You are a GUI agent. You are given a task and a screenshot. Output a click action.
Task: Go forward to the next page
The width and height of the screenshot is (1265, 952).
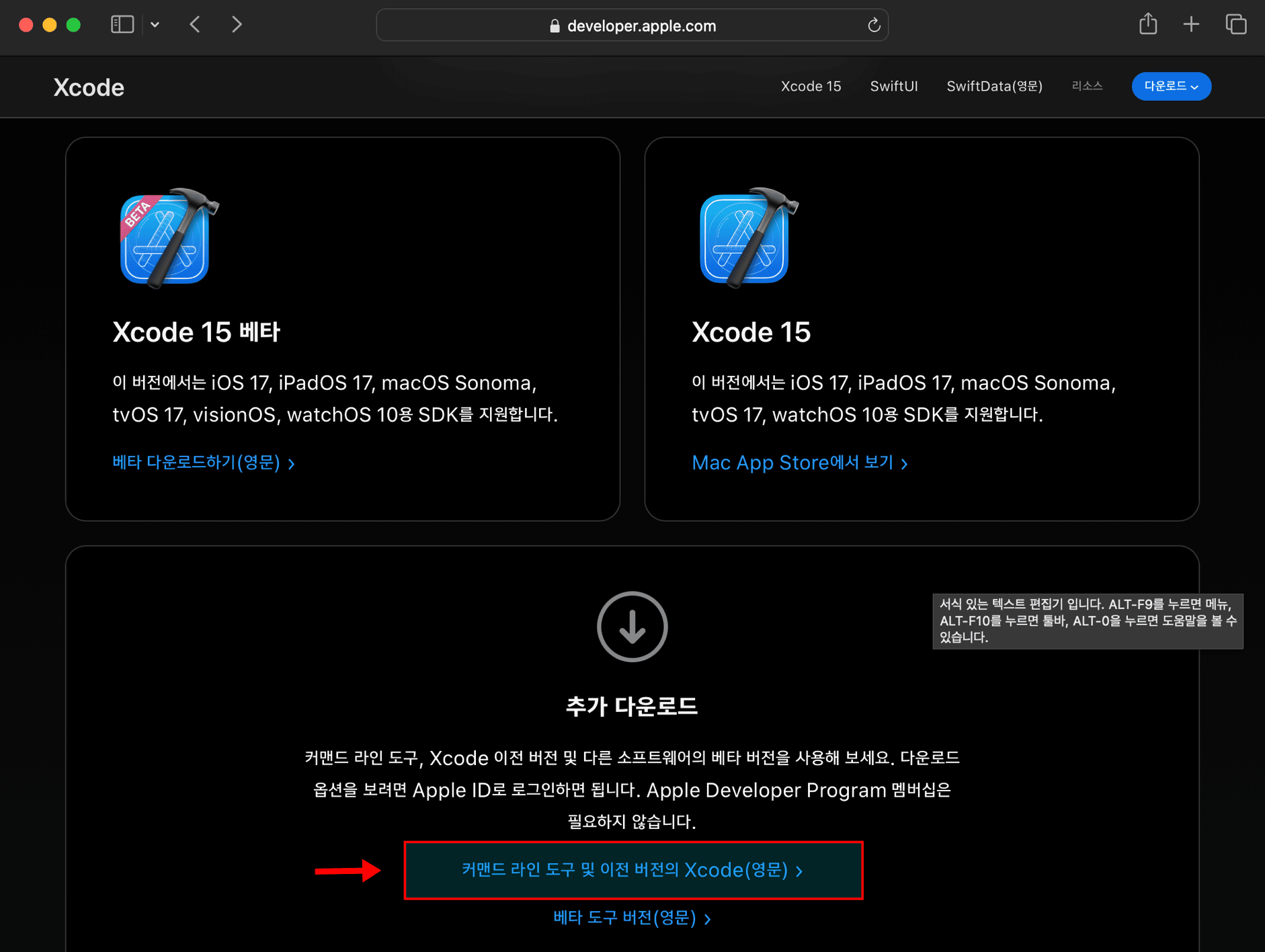pyautogui.click(x=237, y=25)
